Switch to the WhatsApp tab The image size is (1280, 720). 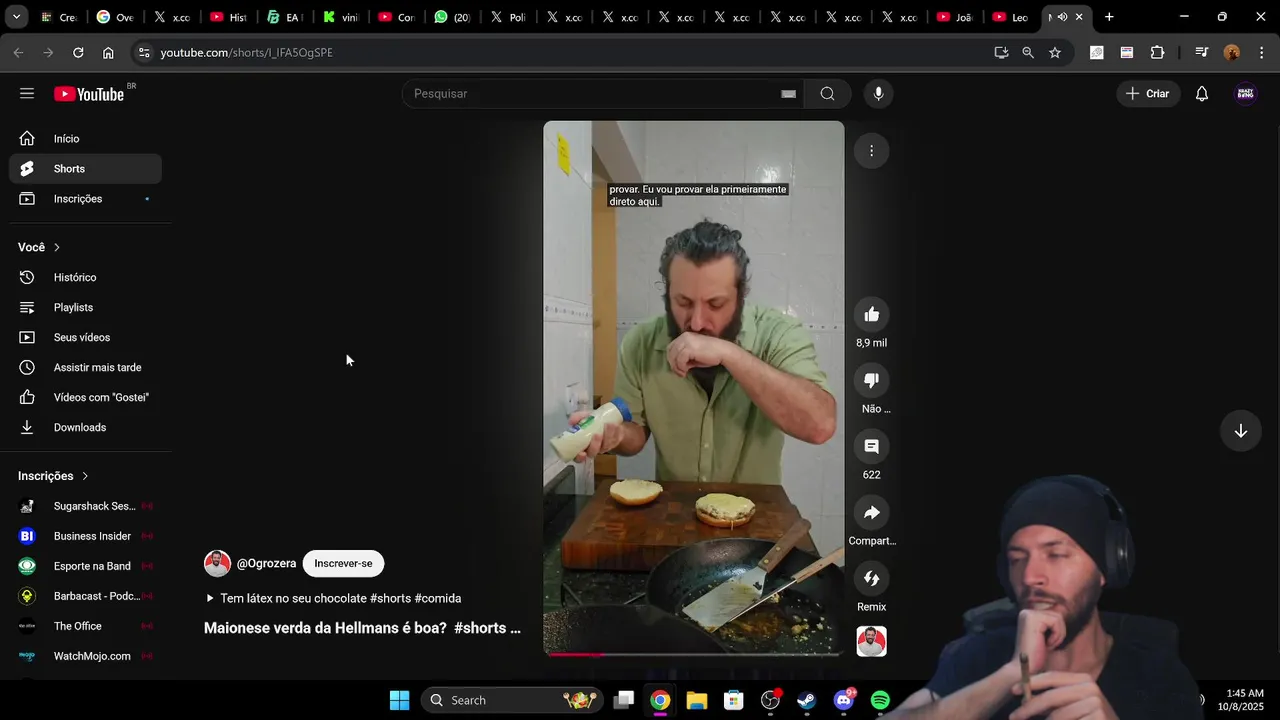coord(453,17)
